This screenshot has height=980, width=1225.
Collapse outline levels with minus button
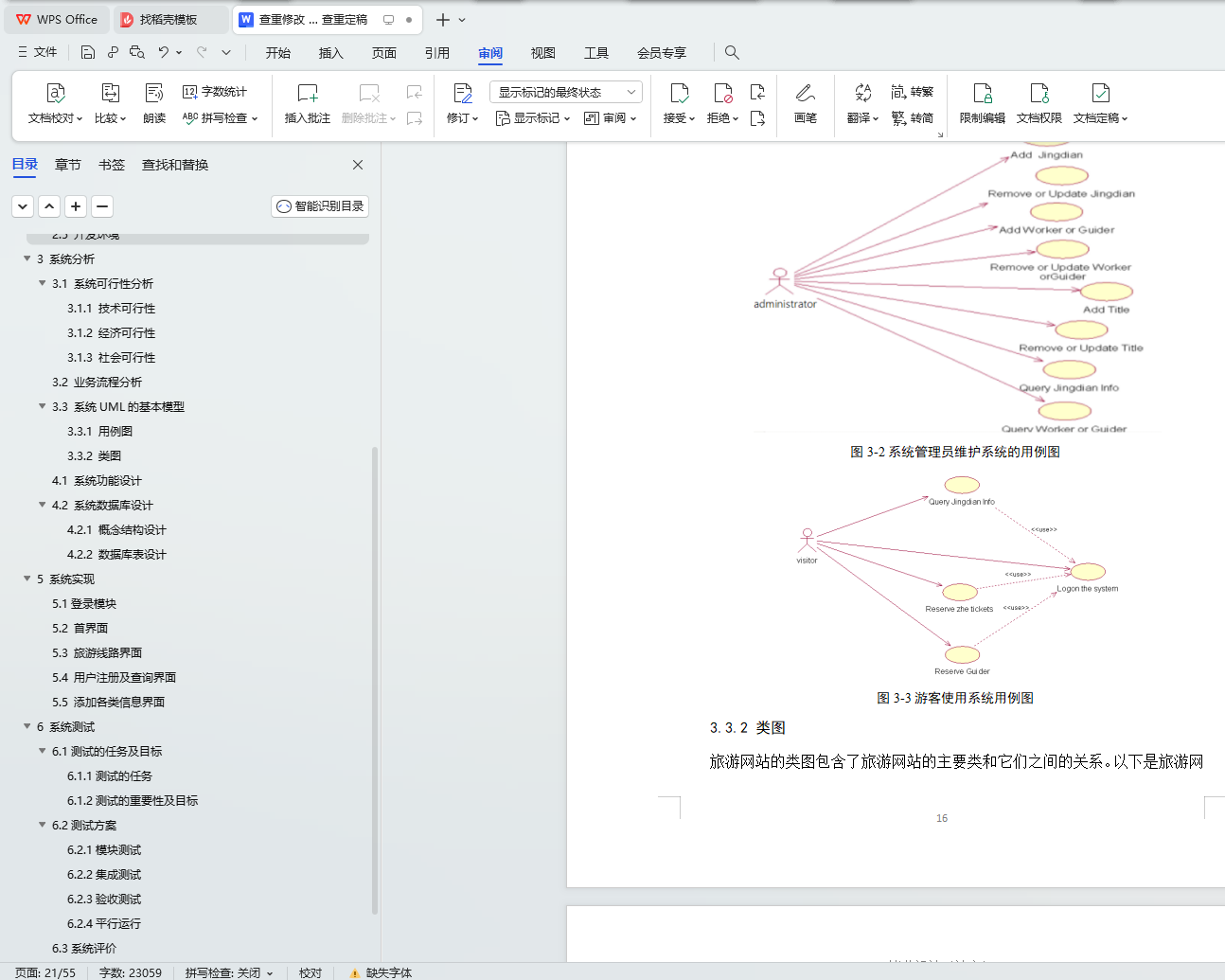click(x=102, y=206)
